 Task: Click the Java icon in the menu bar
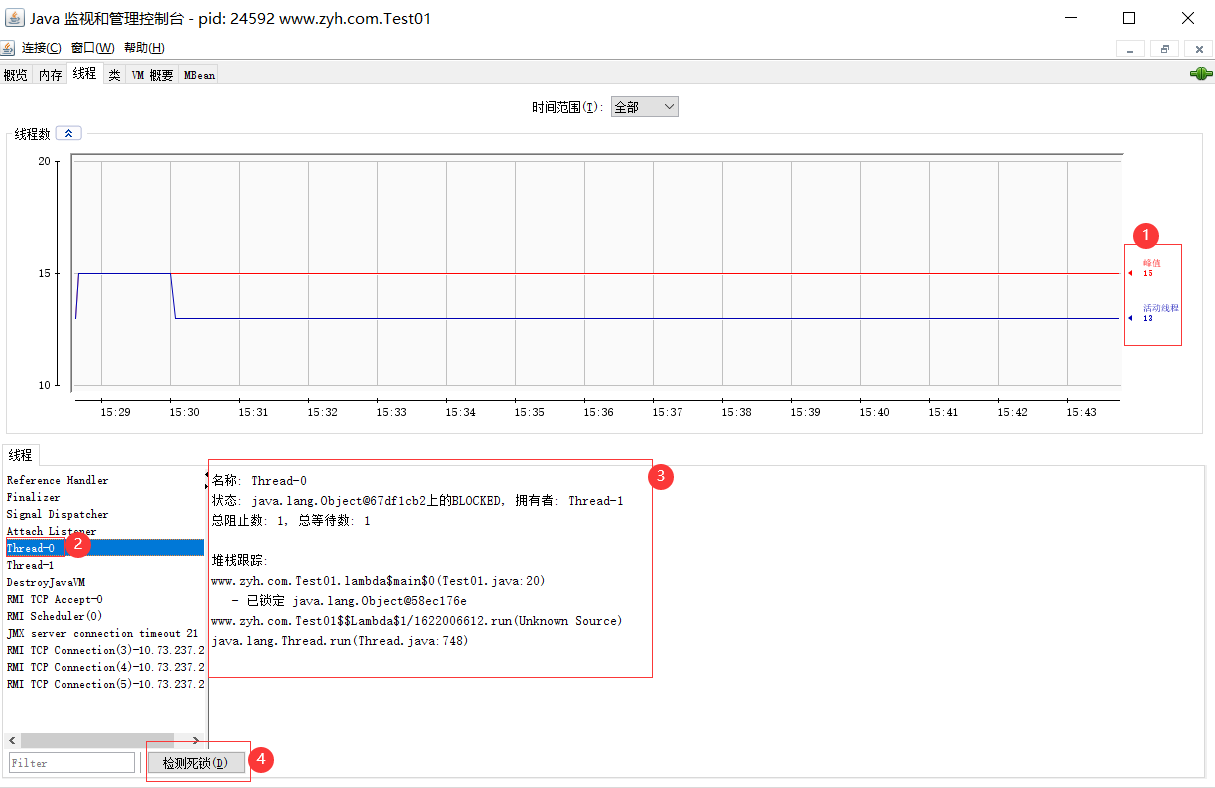8,48
